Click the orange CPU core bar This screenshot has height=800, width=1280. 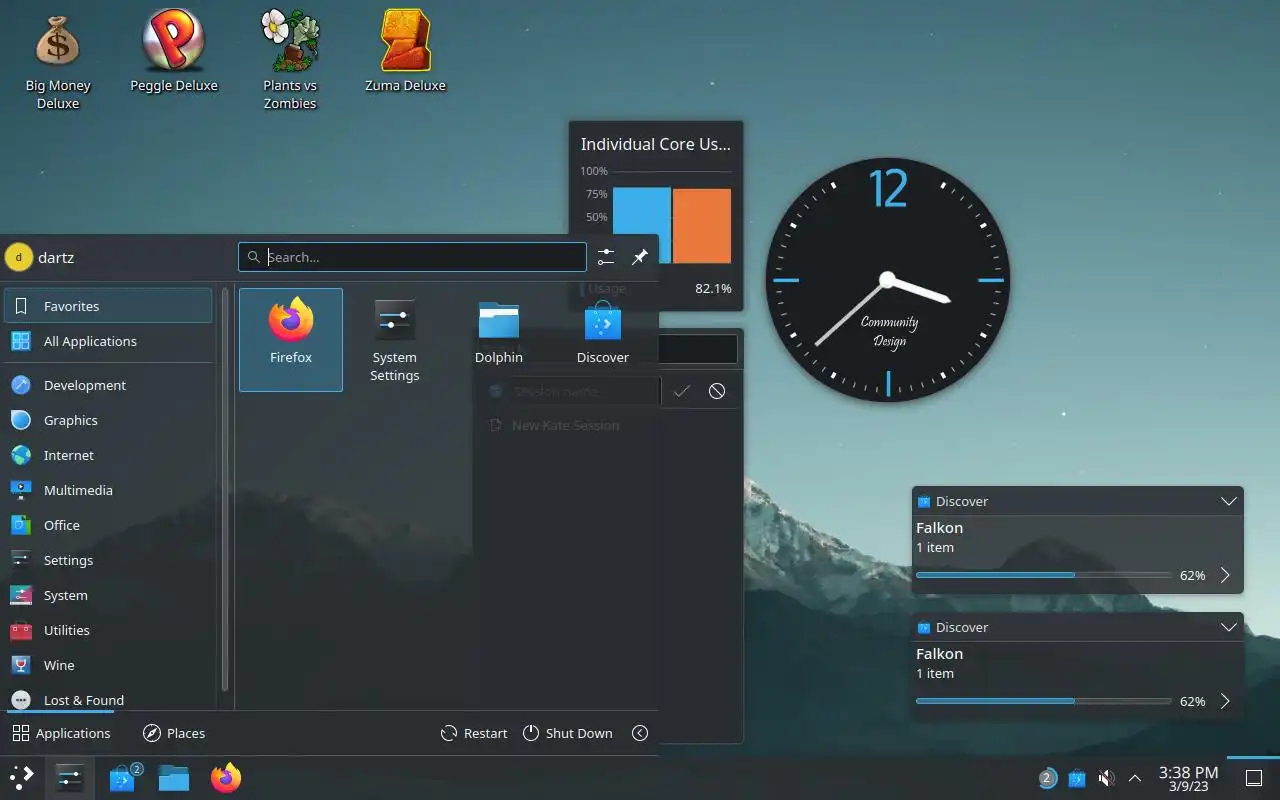702,226
